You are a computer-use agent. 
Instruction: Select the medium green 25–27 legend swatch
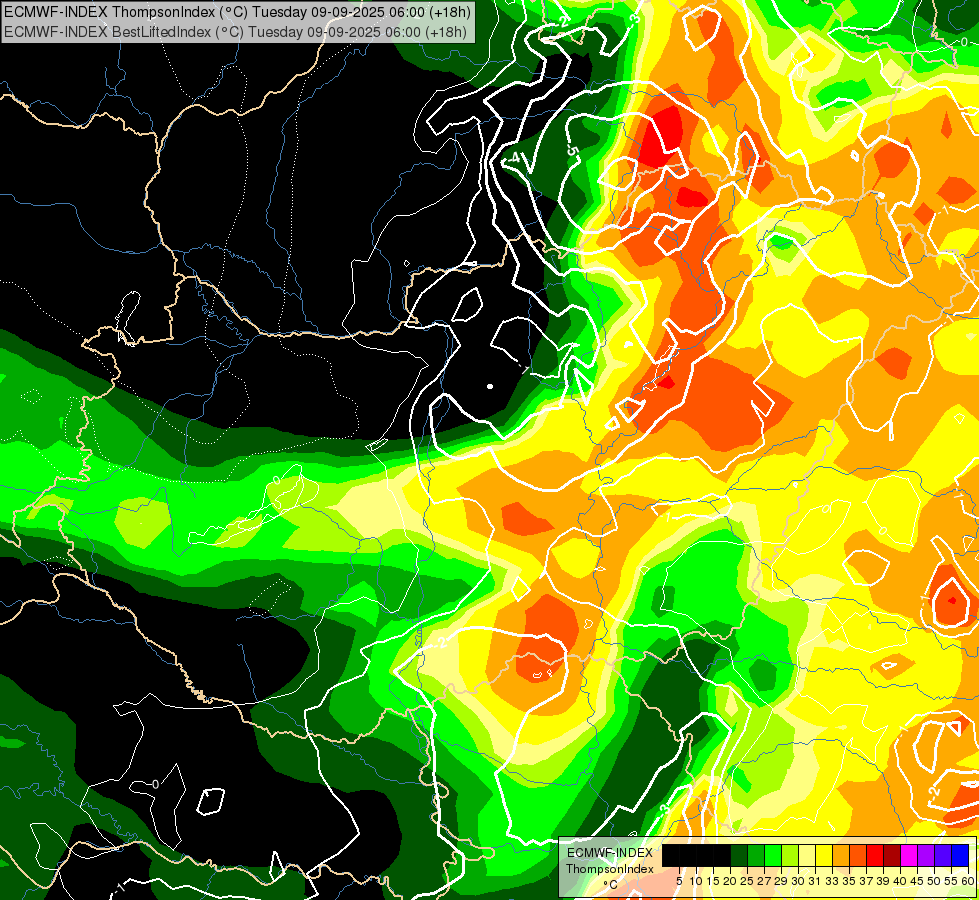756,856
